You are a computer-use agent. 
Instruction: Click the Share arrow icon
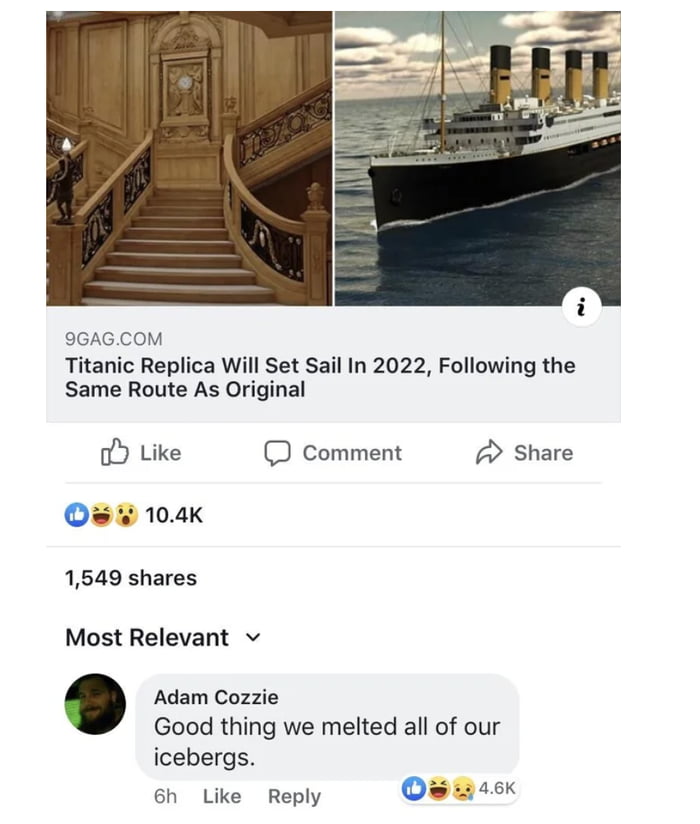pos(488,453)
